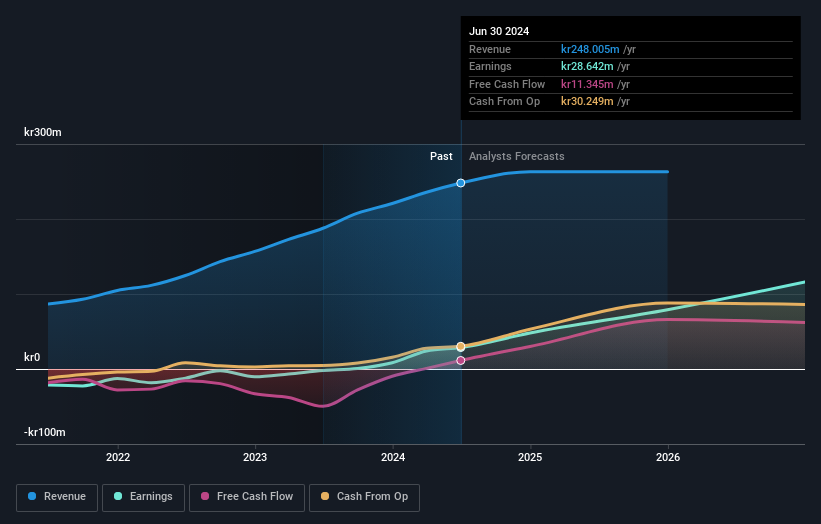This screenshot has height=524, width=821.
Task: Click the -kr100m y-axis label
Action: click(45, 432)
